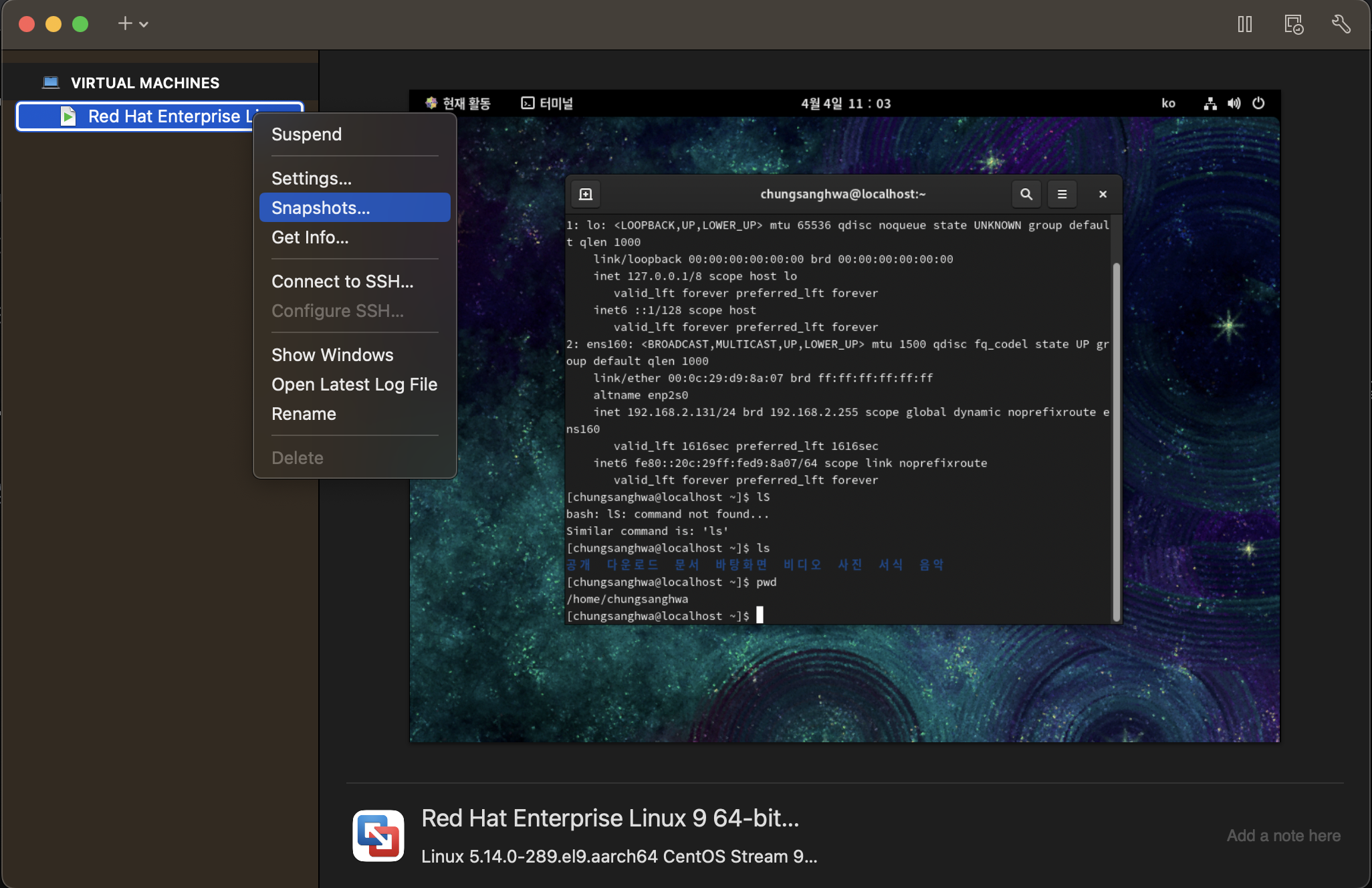1372x888 pixels.
Task: Click the guest volume speaker icon
Action: coord(1234,104)
